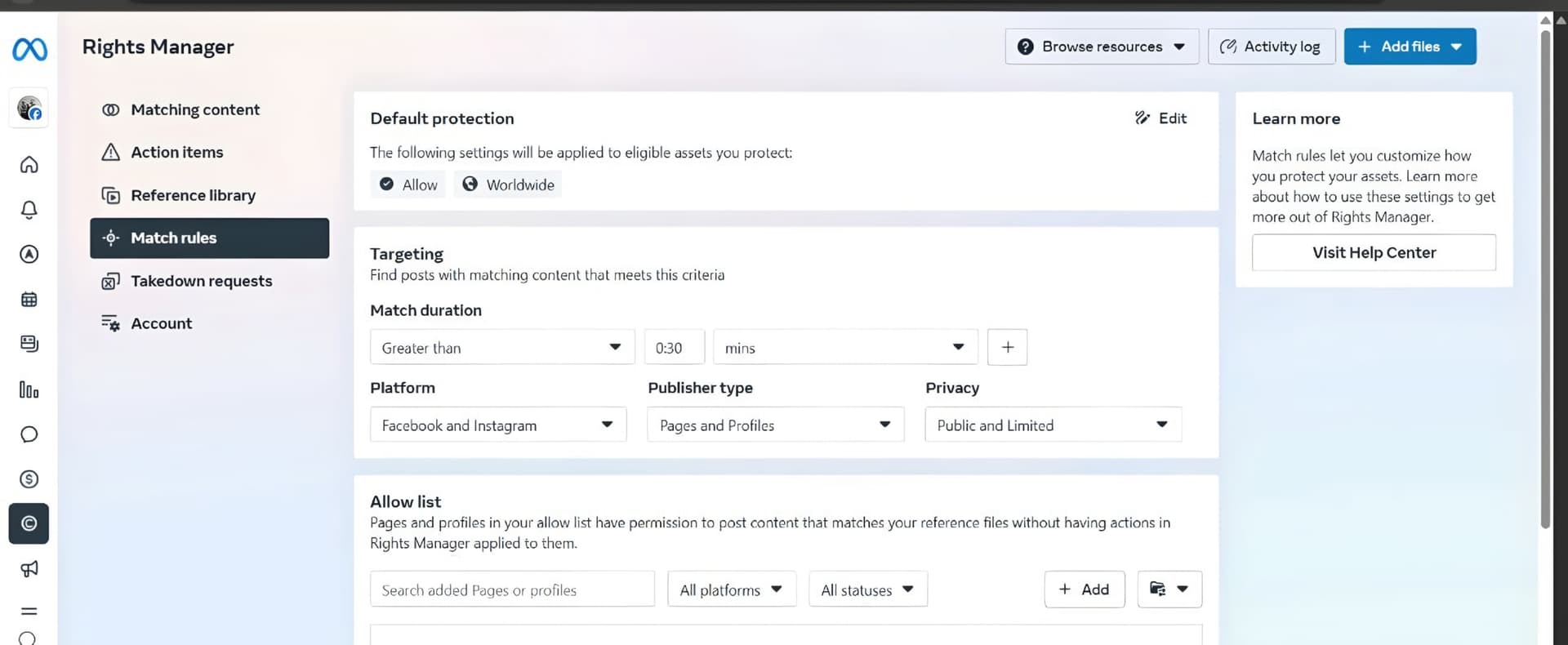Open the Public and Limited privacy dropdown
1568x645 pixels.
(x=1052, y=425)
